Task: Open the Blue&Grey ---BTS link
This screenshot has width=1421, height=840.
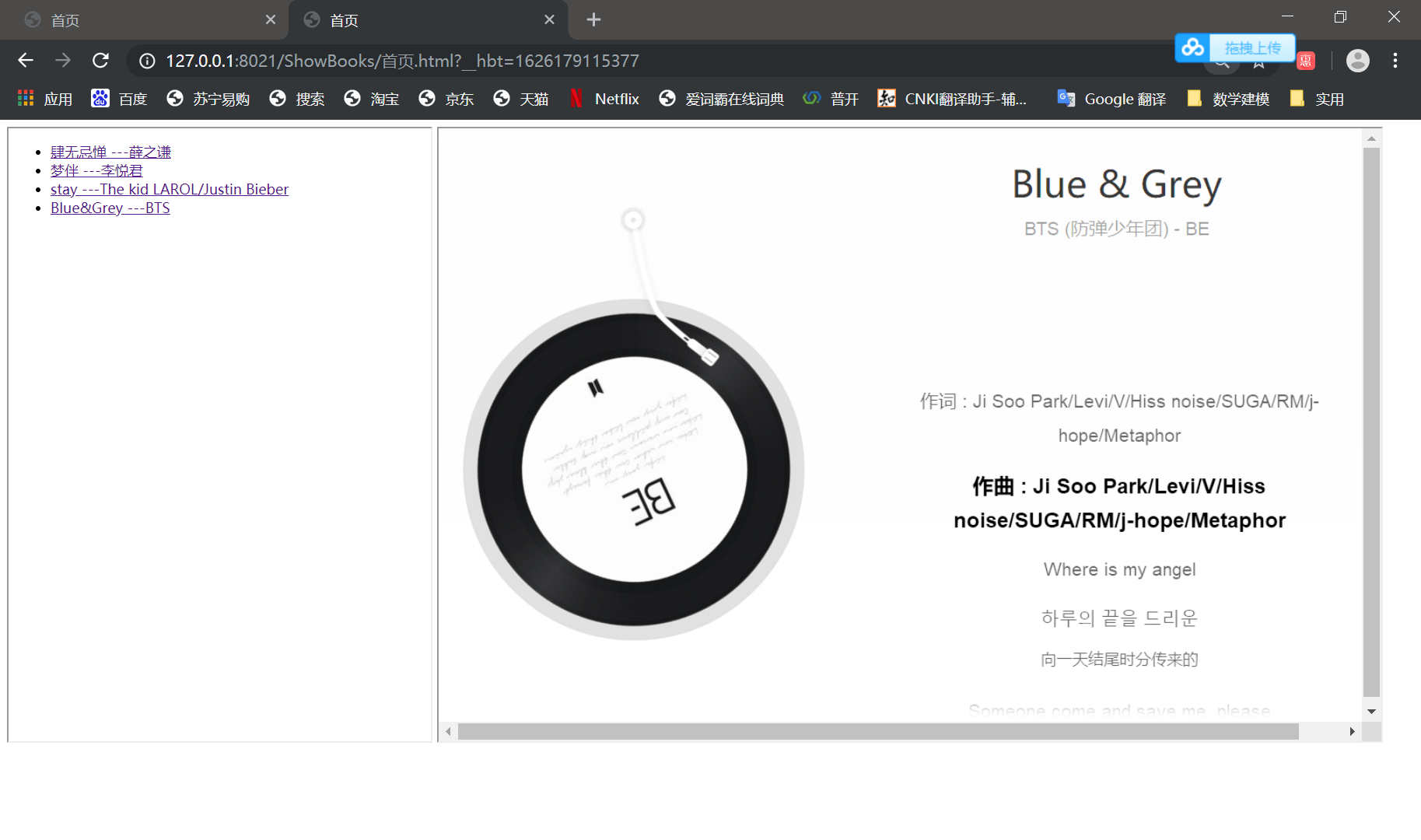Action: tap(110, 208)
